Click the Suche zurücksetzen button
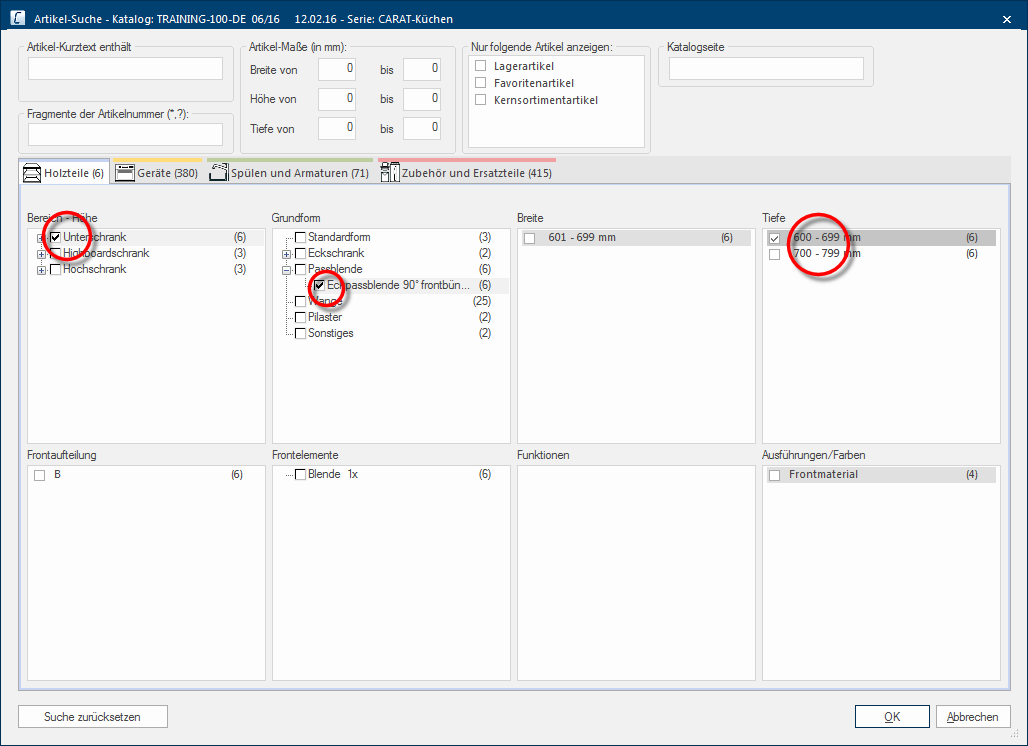 click(92, 717)
